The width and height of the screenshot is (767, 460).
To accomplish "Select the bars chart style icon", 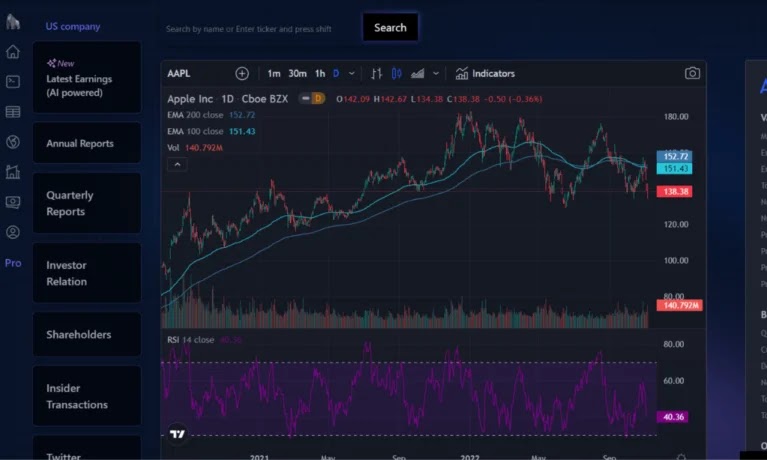I will pos(376,73).
